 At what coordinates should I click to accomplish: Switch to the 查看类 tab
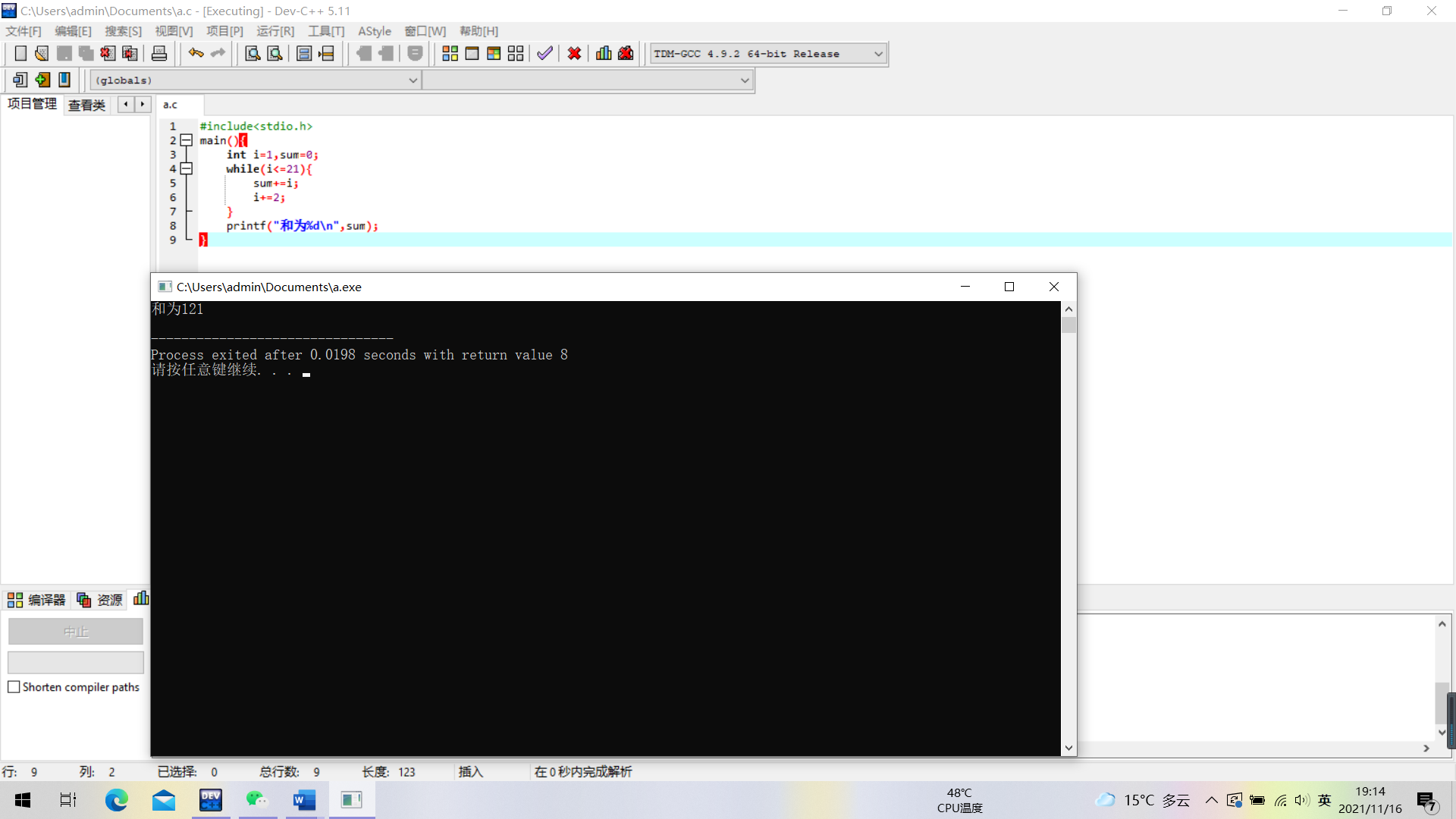[86, 105]
